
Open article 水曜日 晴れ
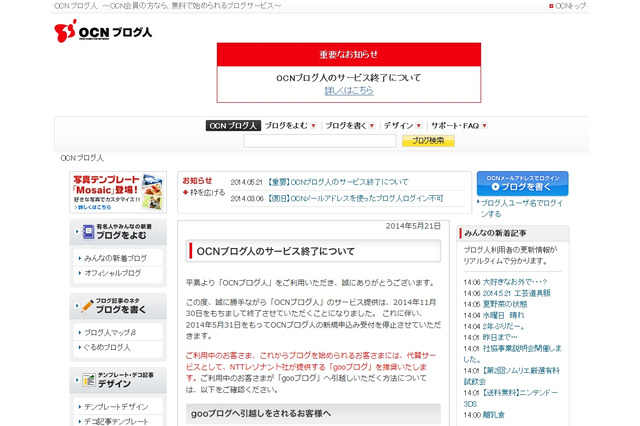(504, 315)
